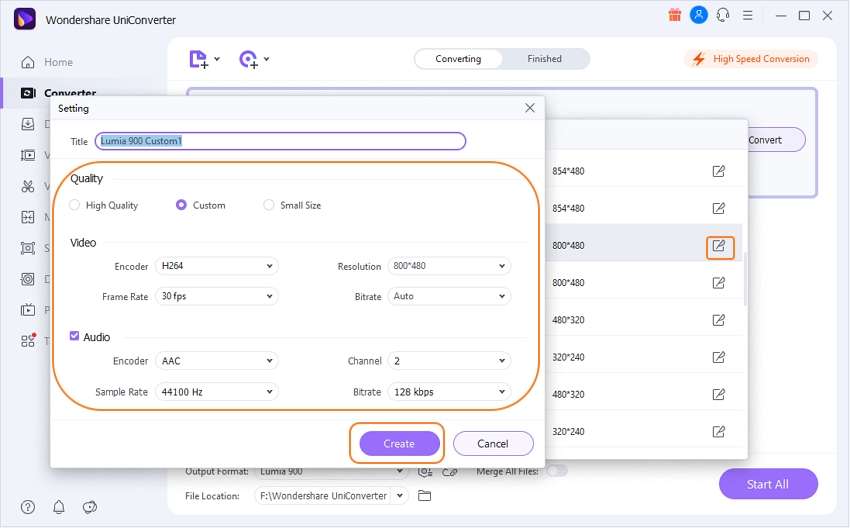Open the video Bitrate Auto dropdown
Viewport: 850px width, 528px height.
coord(449,297)
